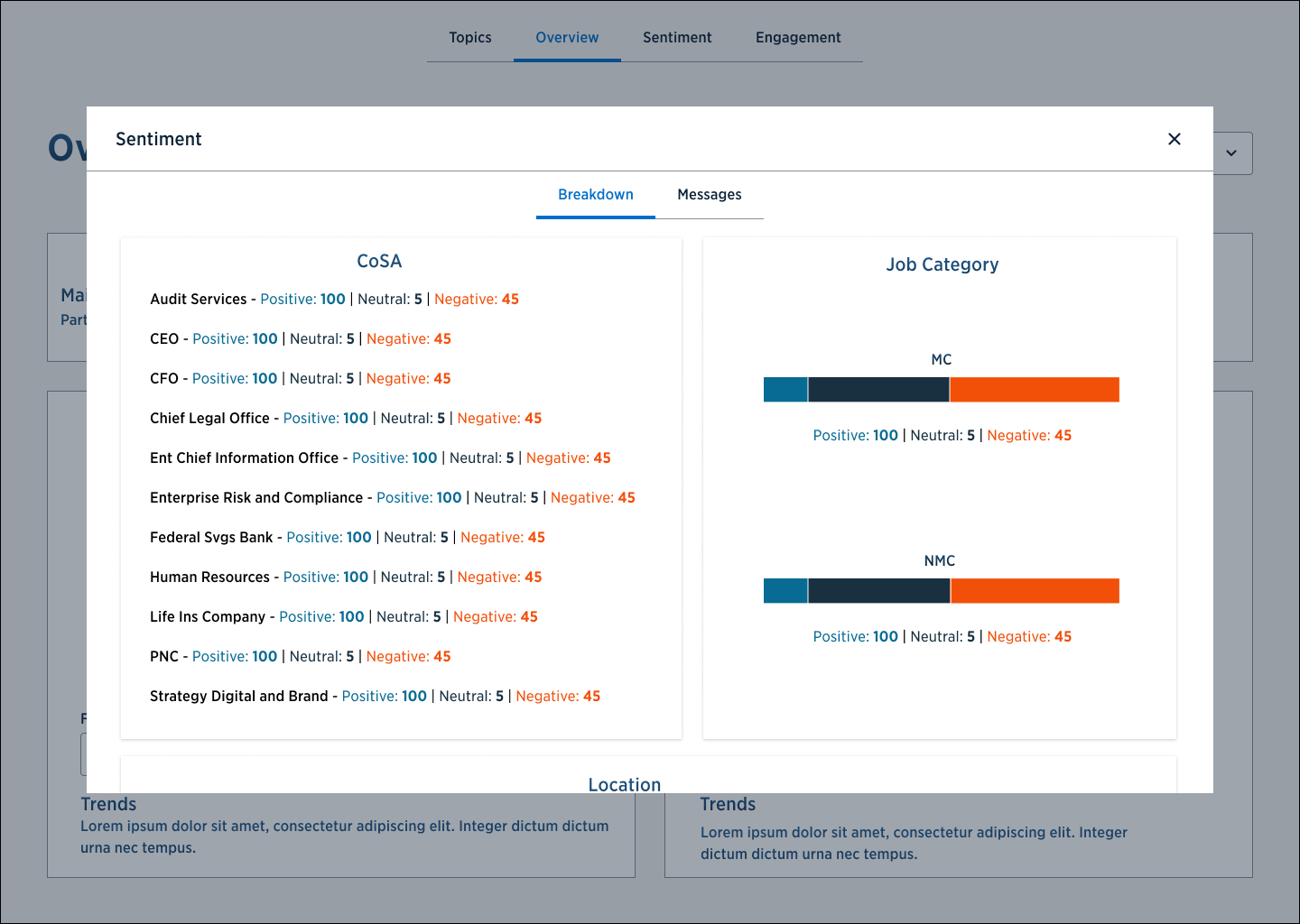Select the Human Resources row
The width and height of the screenshot is (1300, 924).
coord(346,577)
